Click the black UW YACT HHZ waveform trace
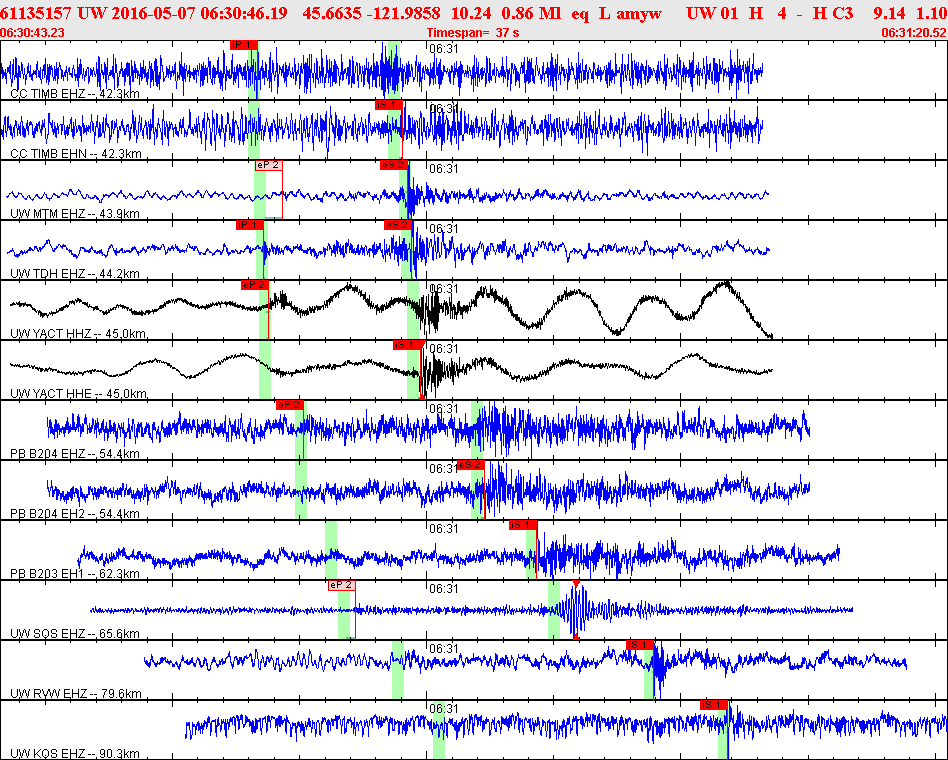Image resolution: width=948 pixels, height=760 pixels. (391, 308)
